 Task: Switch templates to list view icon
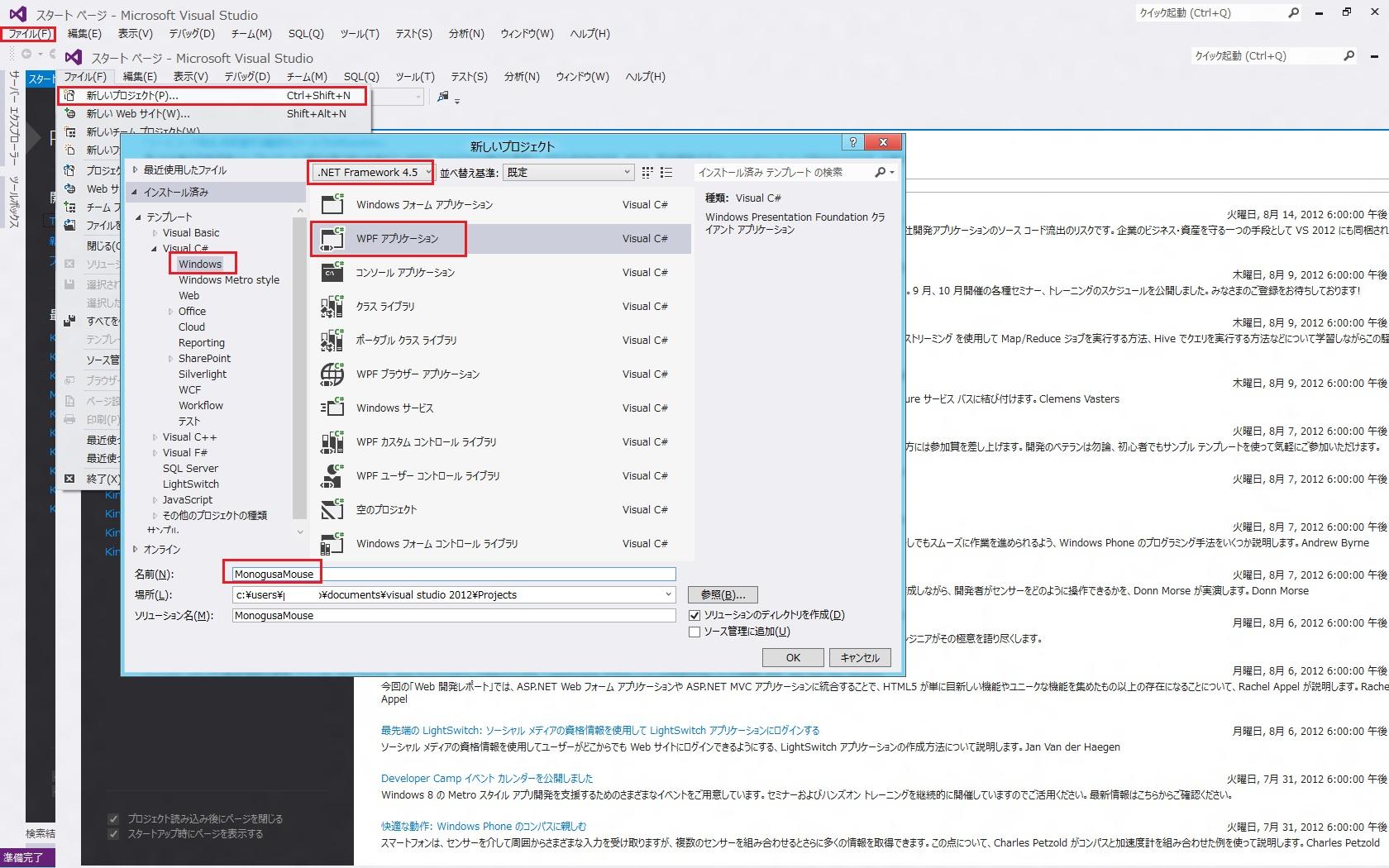click(666, 172)
